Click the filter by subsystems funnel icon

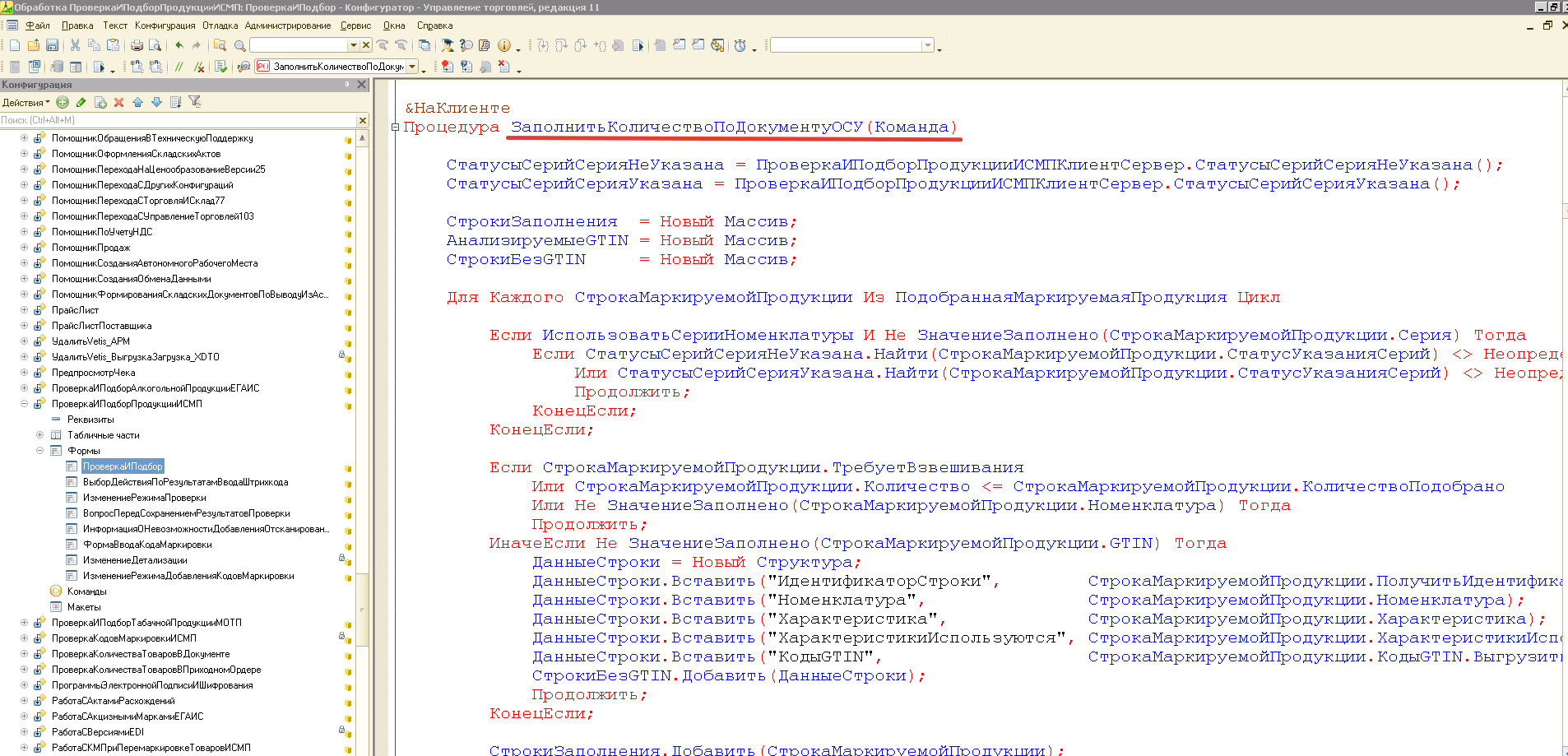tap(195, 102)
